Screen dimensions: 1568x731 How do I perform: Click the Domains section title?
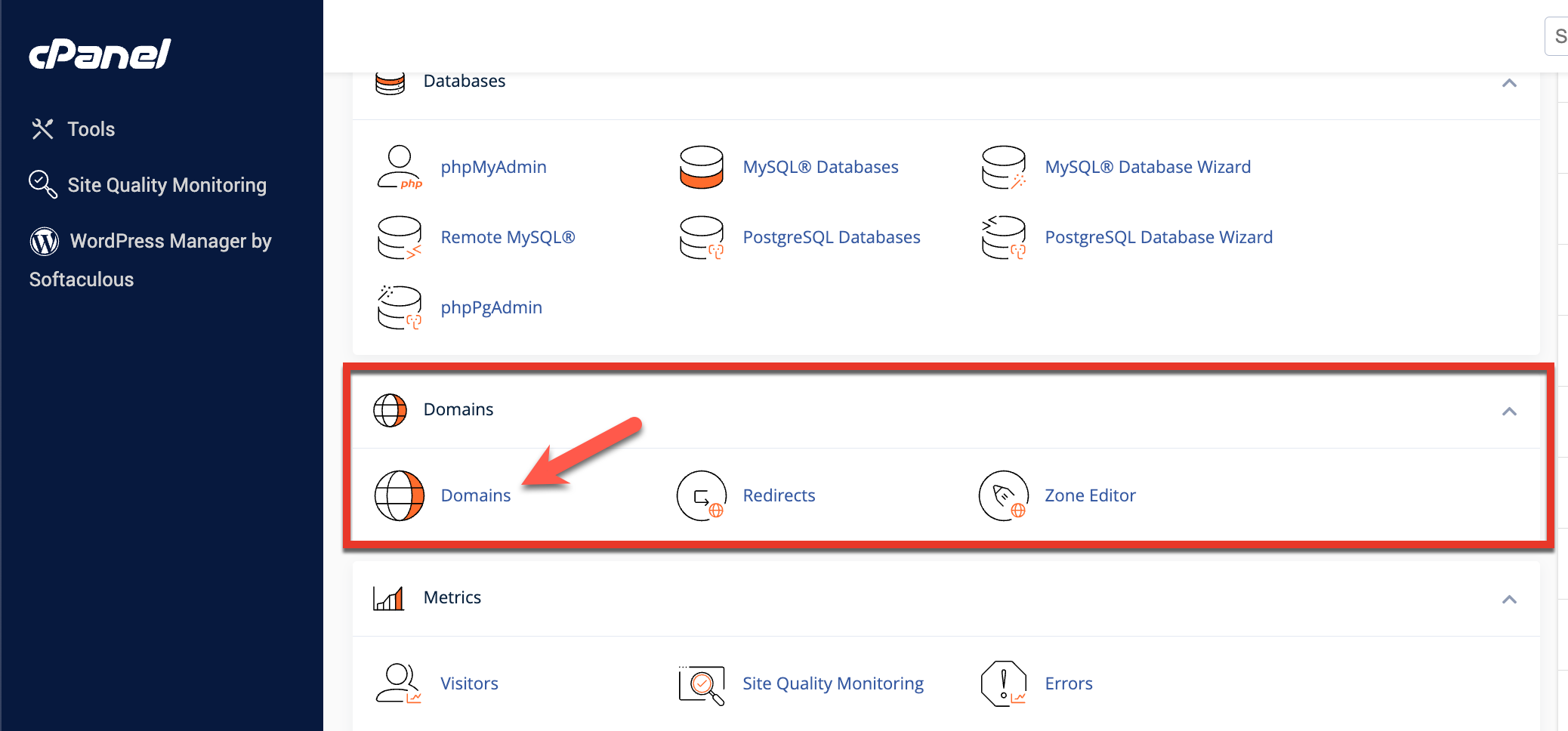pyautogui.click(x=458, y=409)
